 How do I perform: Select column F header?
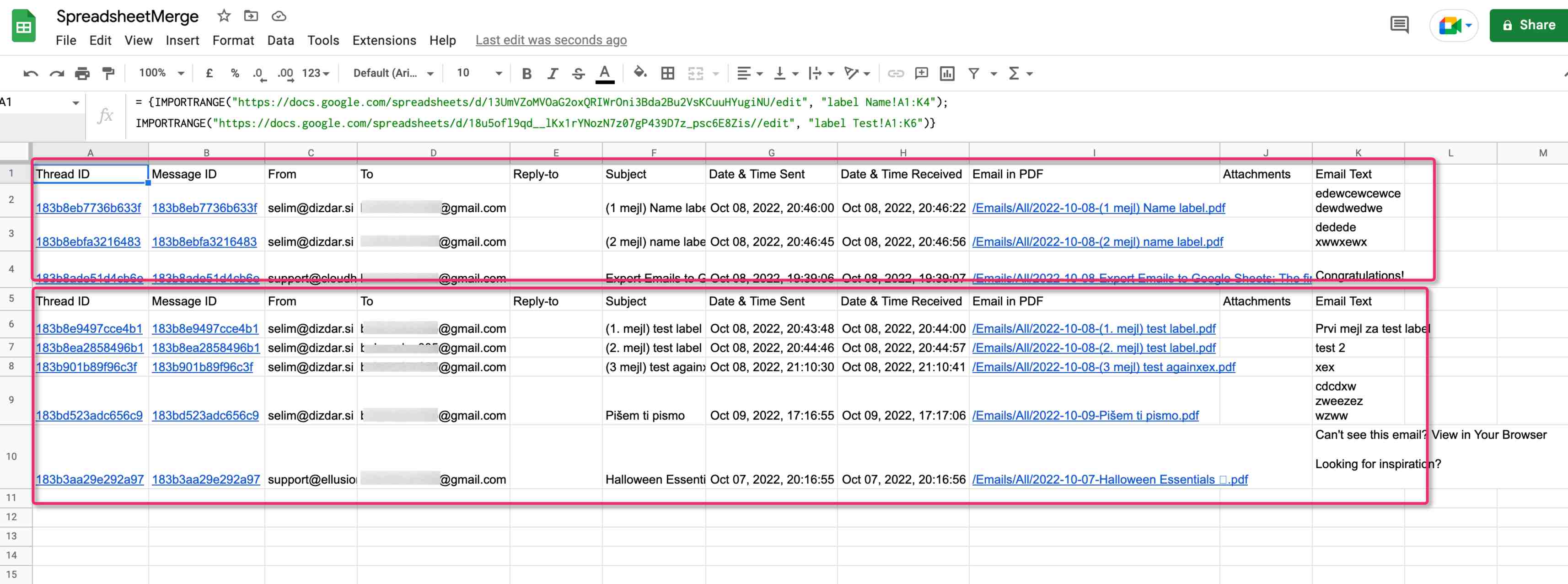tap(654, 153)
